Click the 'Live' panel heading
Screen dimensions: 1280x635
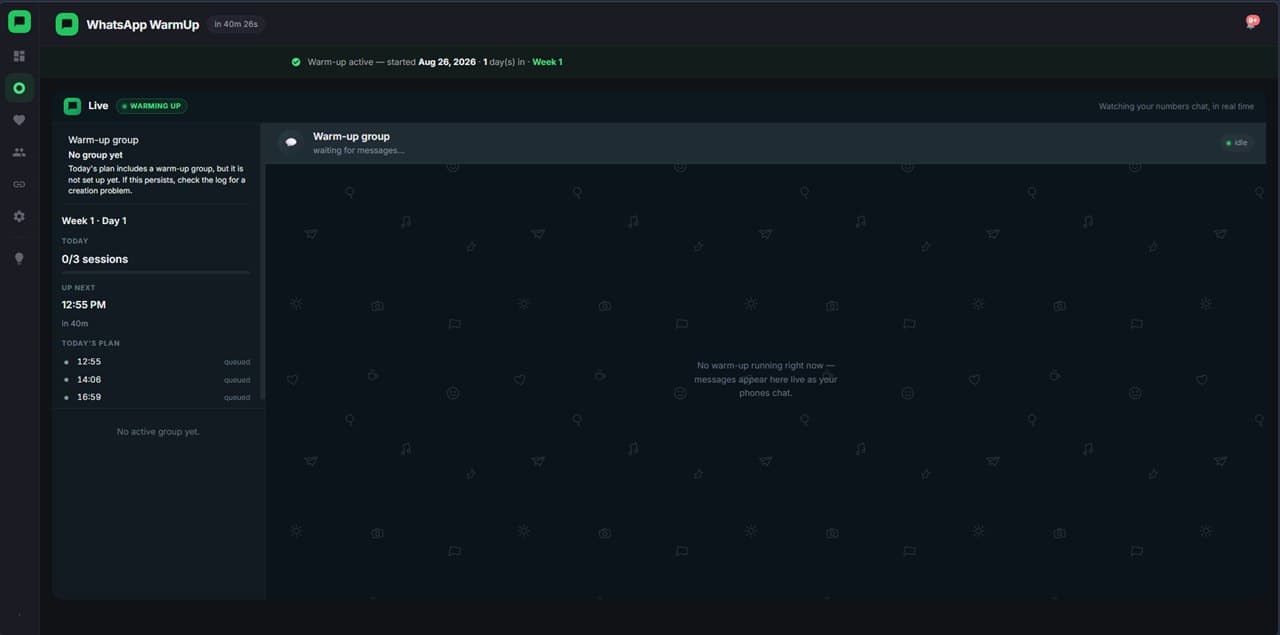[x=98, y=106]
